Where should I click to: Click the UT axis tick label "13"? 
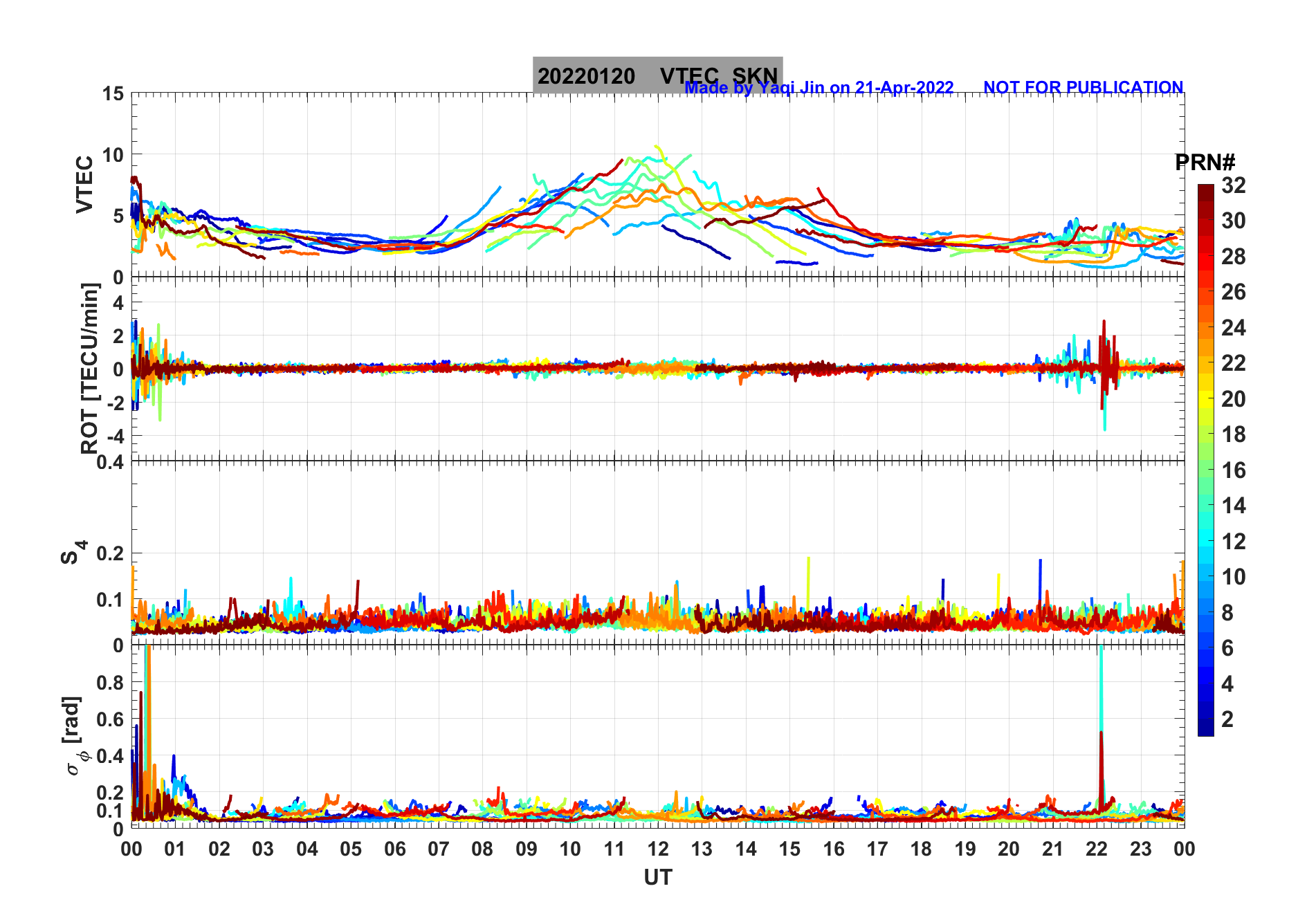point(702,849)
